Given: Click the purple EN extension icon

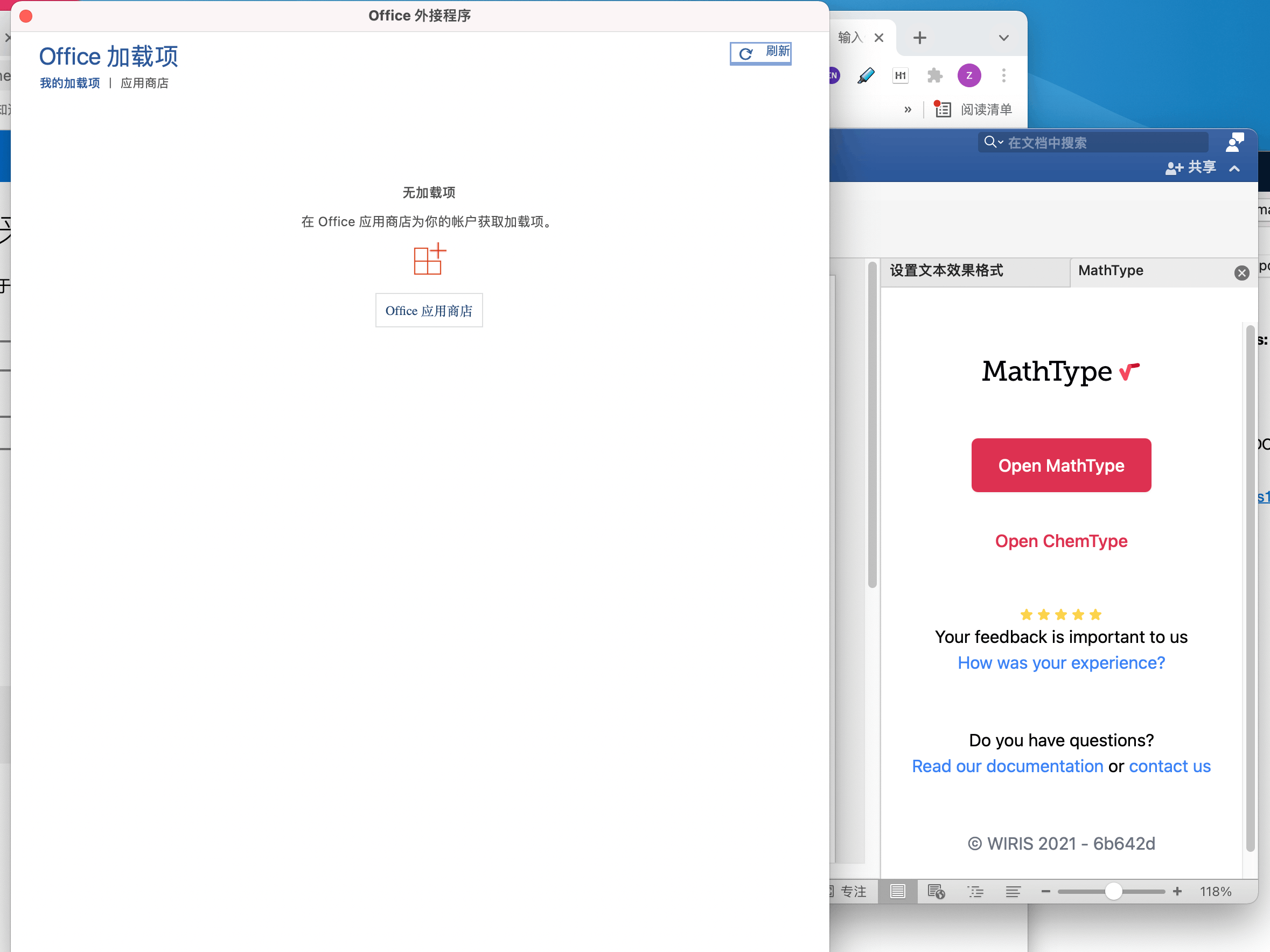Looking at the screenshot, I should (x=834, y=75).
